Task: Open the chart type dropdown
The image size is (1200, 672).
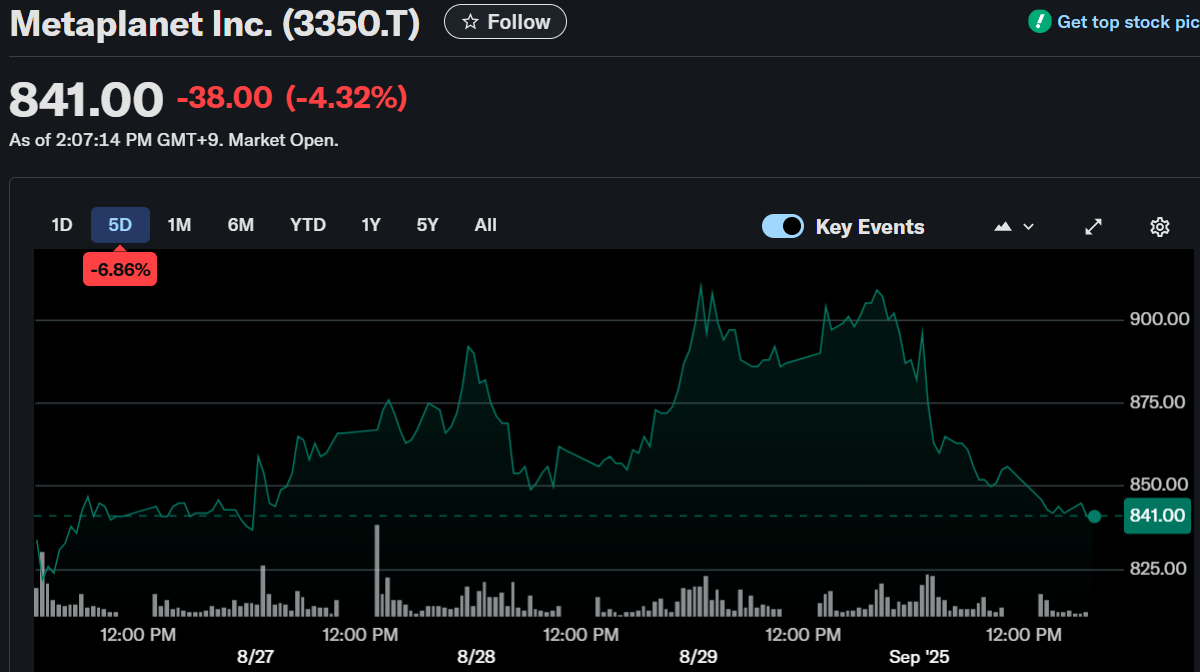Action: coord(1014,227)
